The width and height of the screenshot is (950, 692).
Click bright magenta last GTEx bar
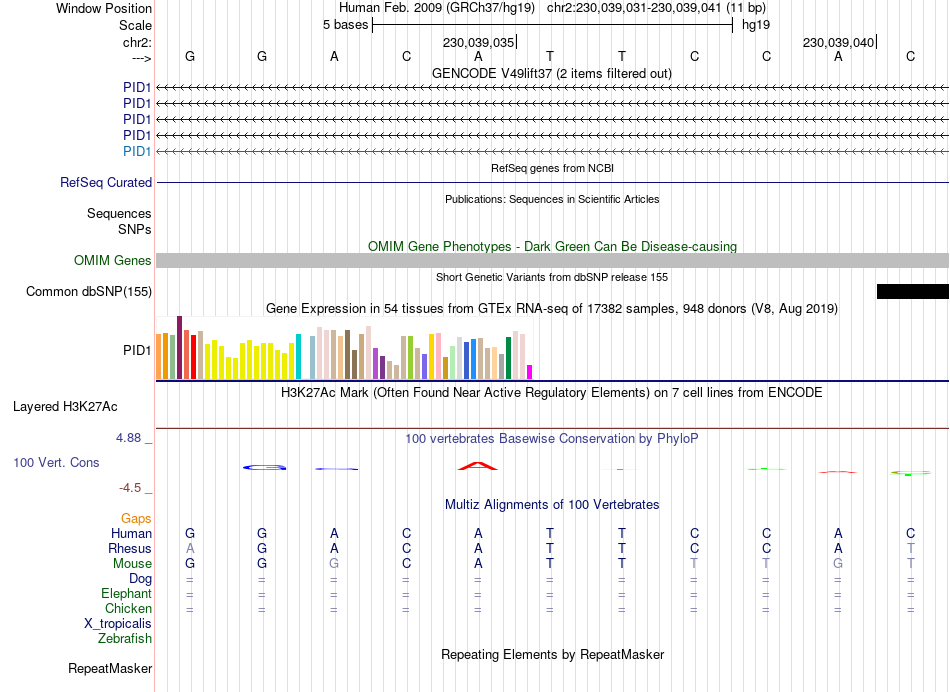click(x=530, y=372)
